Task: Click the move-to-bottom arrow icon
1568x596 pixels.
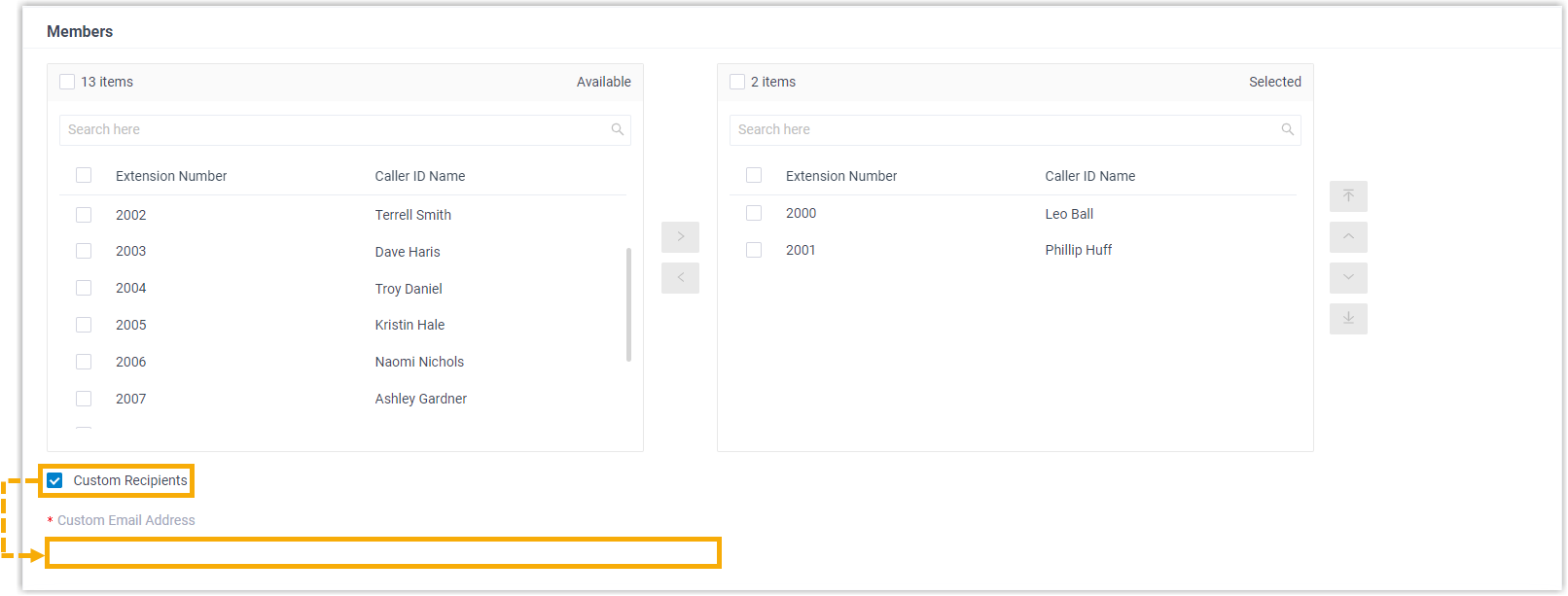Action: [1348, 319]
